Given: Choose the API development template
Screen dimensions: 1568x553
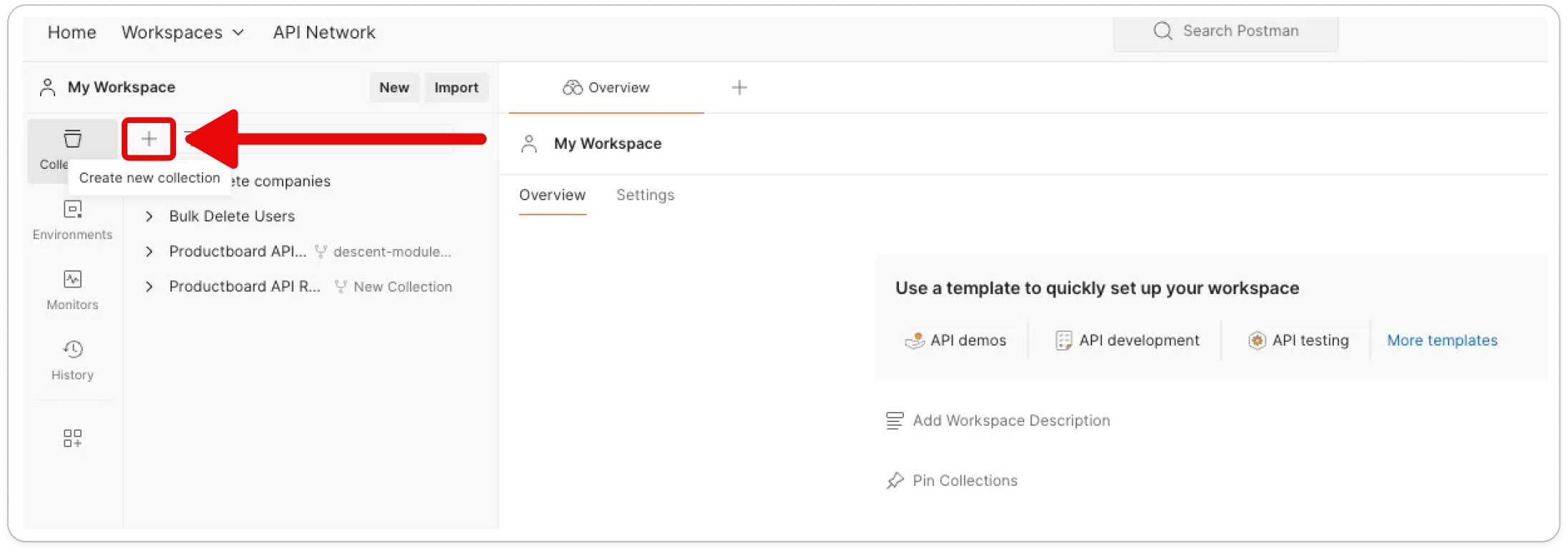Looking at the screenshot, I should 1127,341.
